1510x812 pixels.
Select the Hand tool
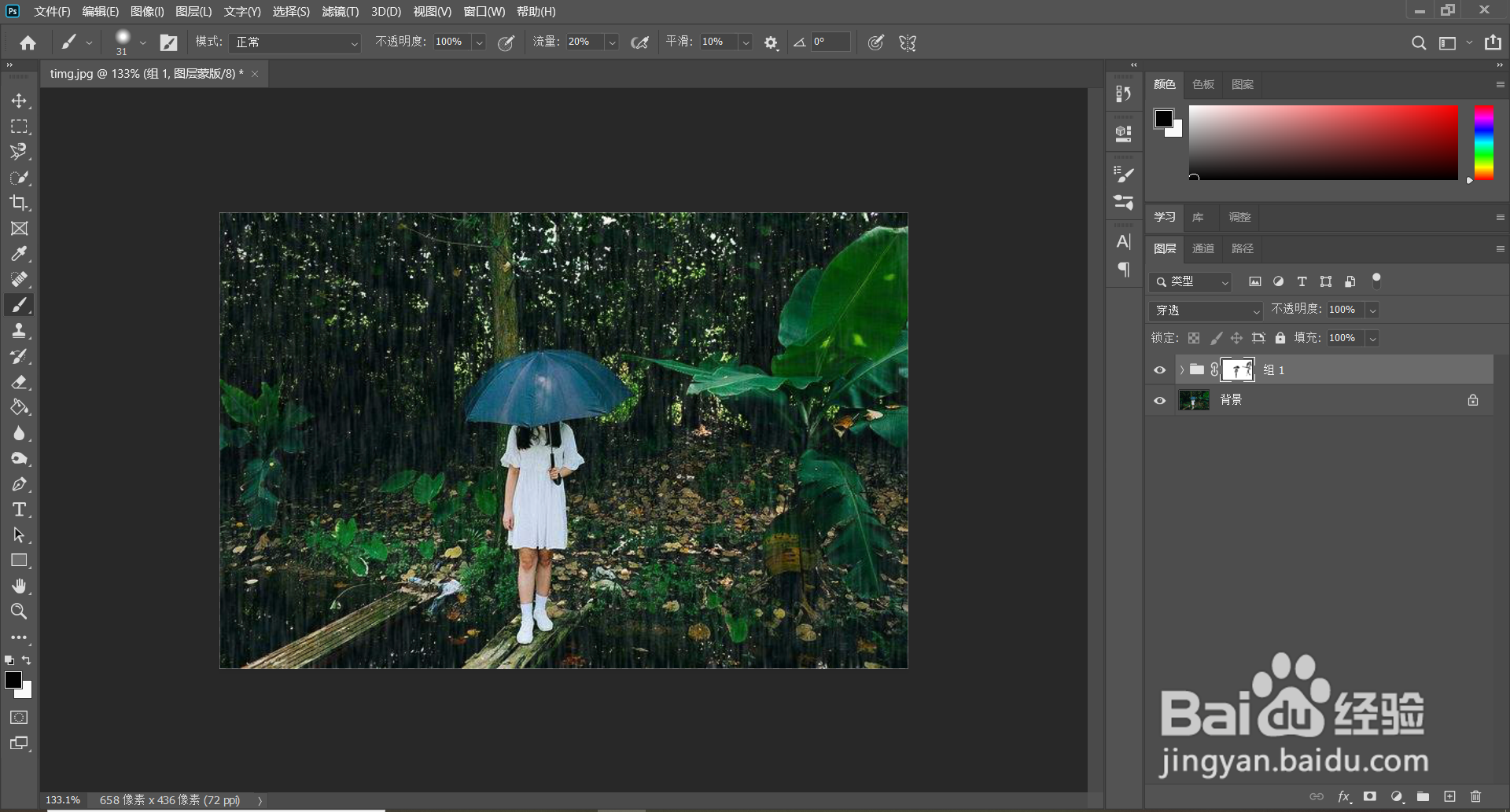[x=19, y=586]
